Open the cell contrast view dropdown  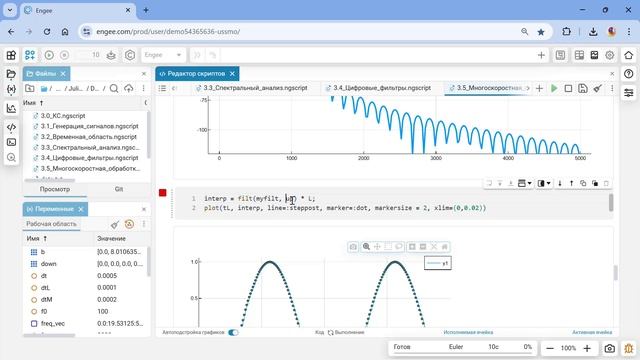544,183
